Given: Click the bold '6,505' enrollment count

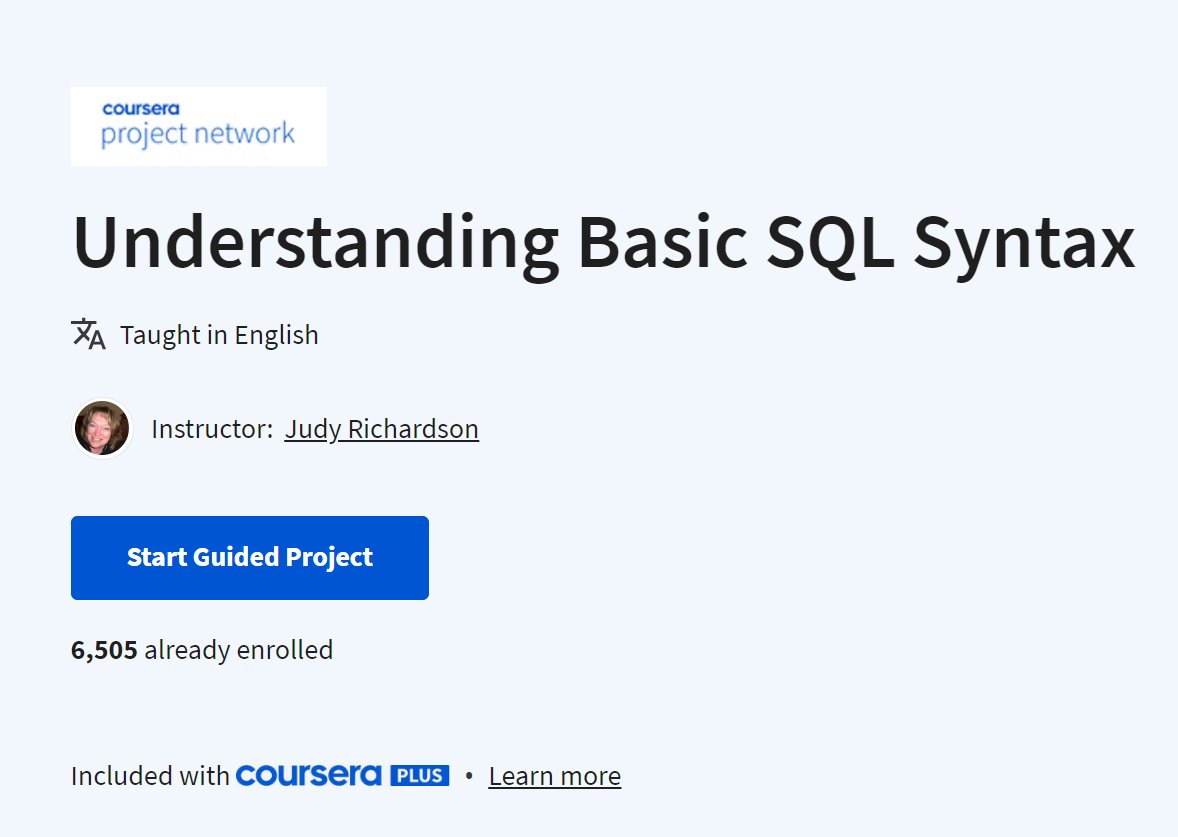Looking at the screenshot, I should (104, 649).
